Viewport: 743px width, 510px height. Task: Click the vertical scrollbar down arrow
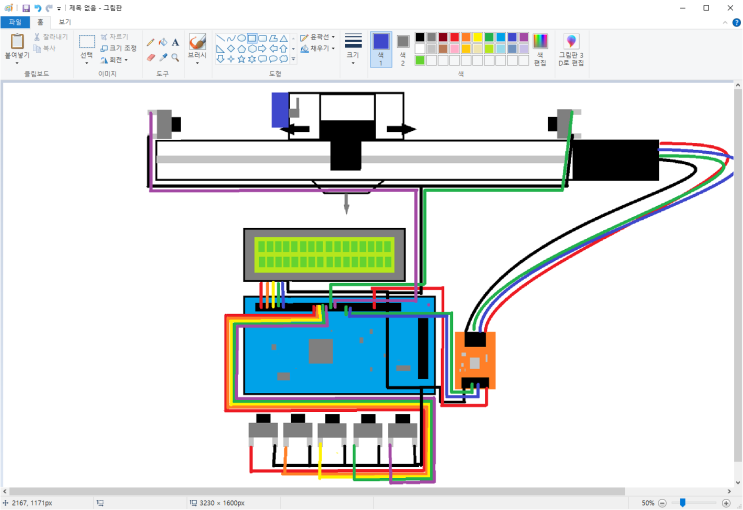coord(738,483)
